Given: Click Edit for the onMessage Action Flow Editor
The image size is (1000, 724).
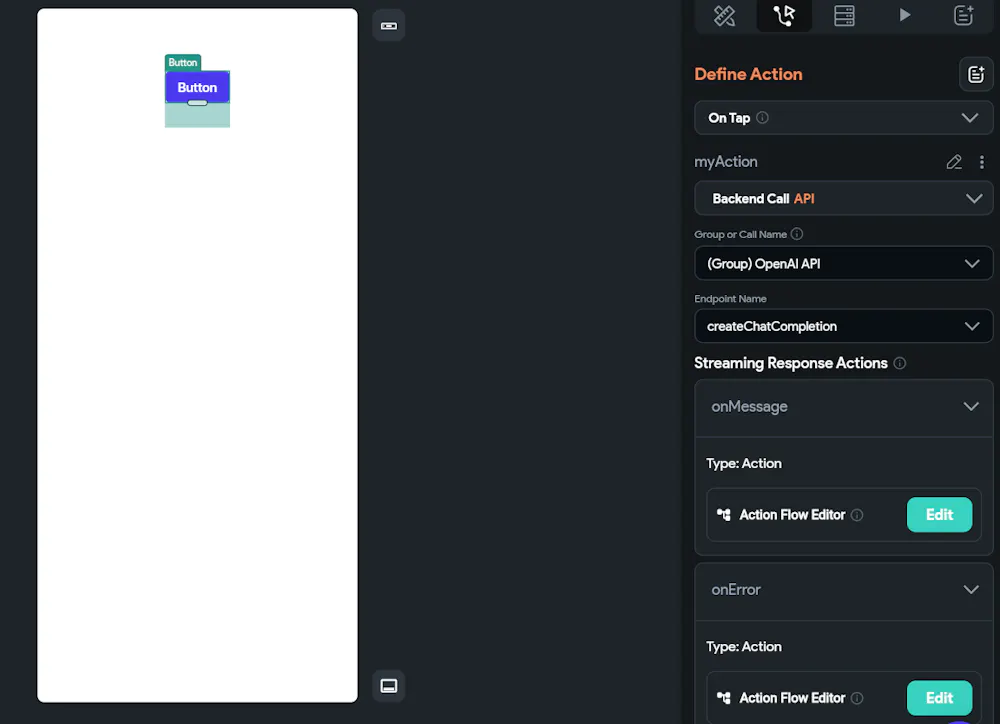Looking at the screenshot, I should click(x=939, y=515).
